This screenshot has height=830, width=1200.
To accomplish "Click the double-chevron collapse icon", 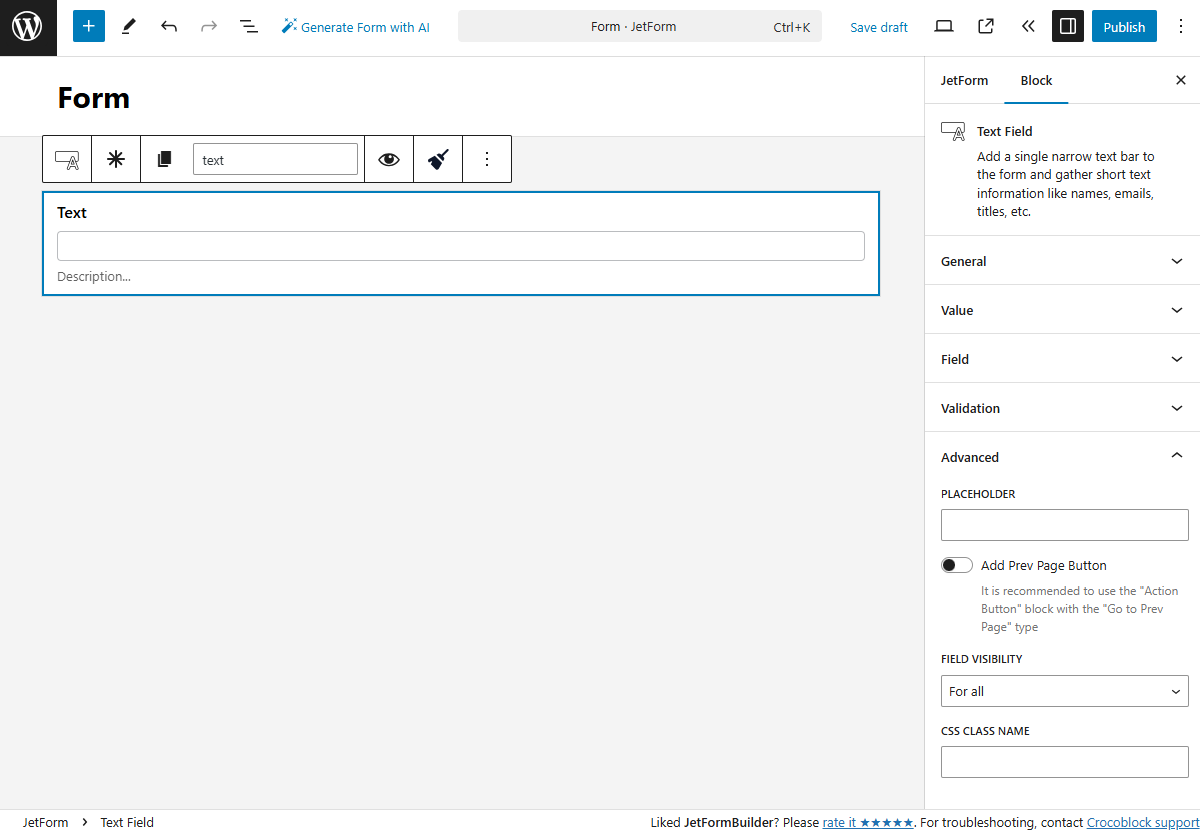I will pyautogui.click(x=1028, y=27).
